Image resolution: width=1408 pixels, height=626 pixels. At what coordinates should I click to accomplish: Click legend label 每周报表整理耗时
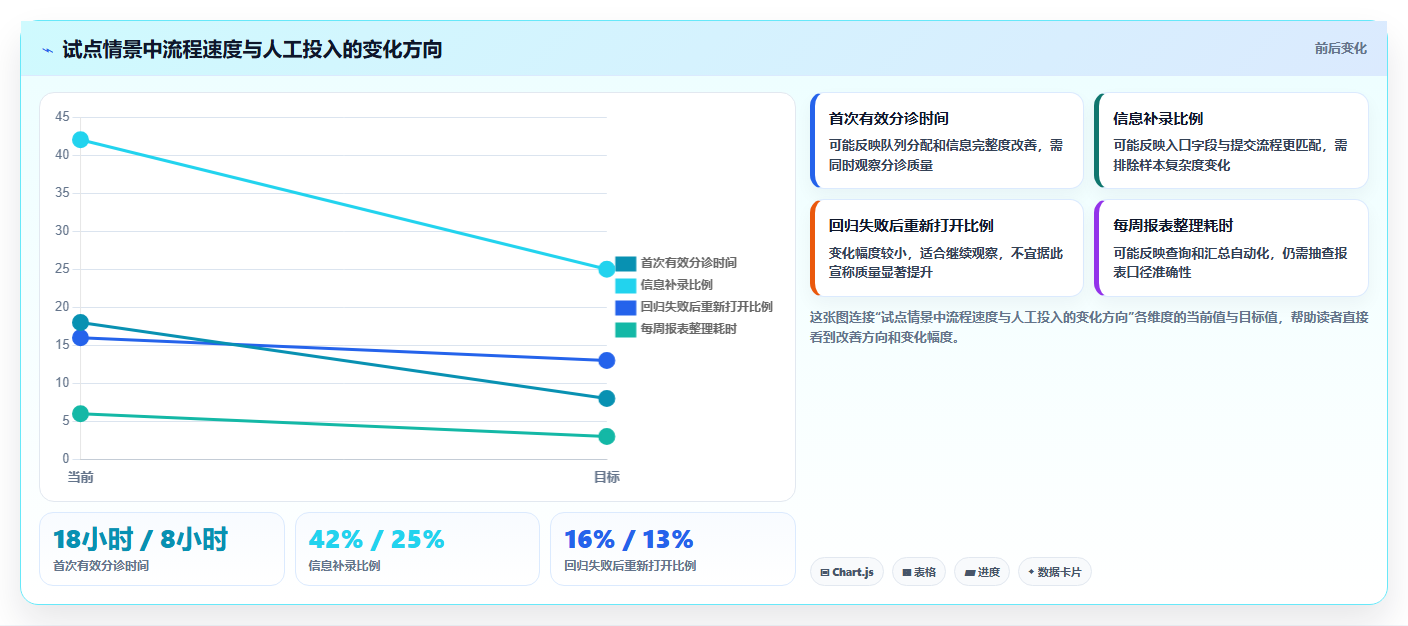(689, 329)
